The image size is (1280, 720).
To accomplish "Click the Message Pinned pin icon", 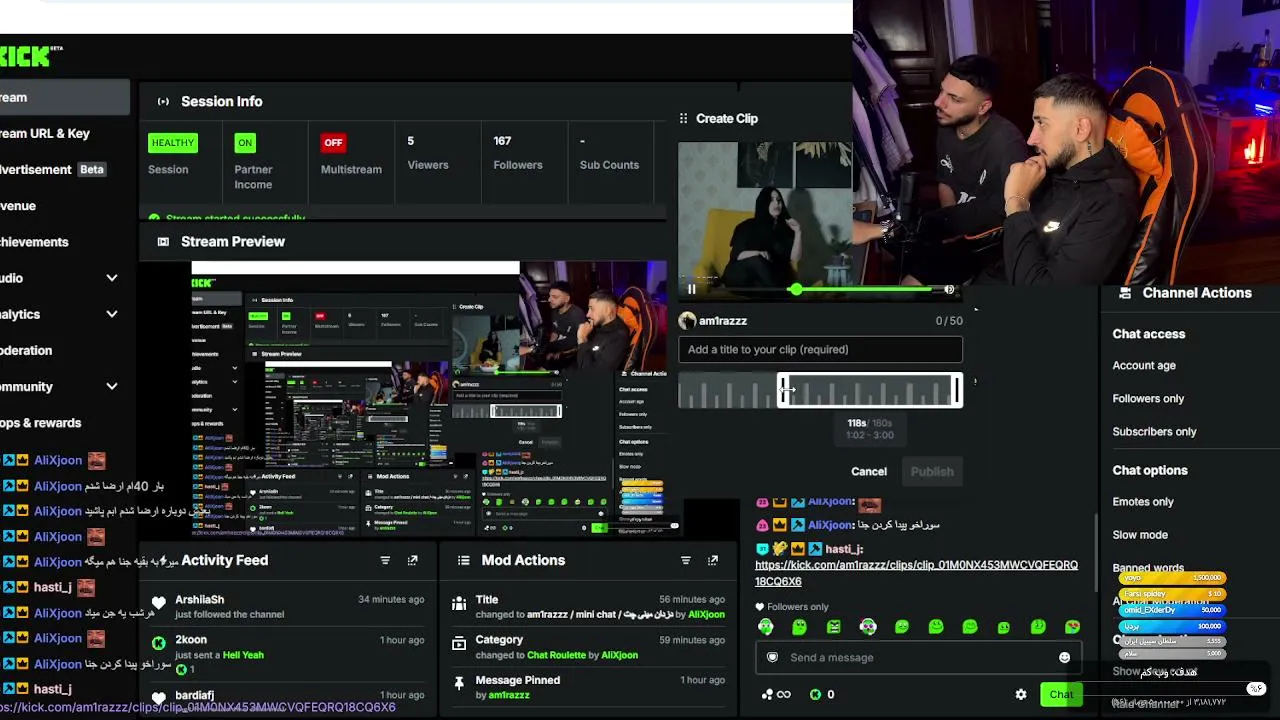I will tap(459, 683).
